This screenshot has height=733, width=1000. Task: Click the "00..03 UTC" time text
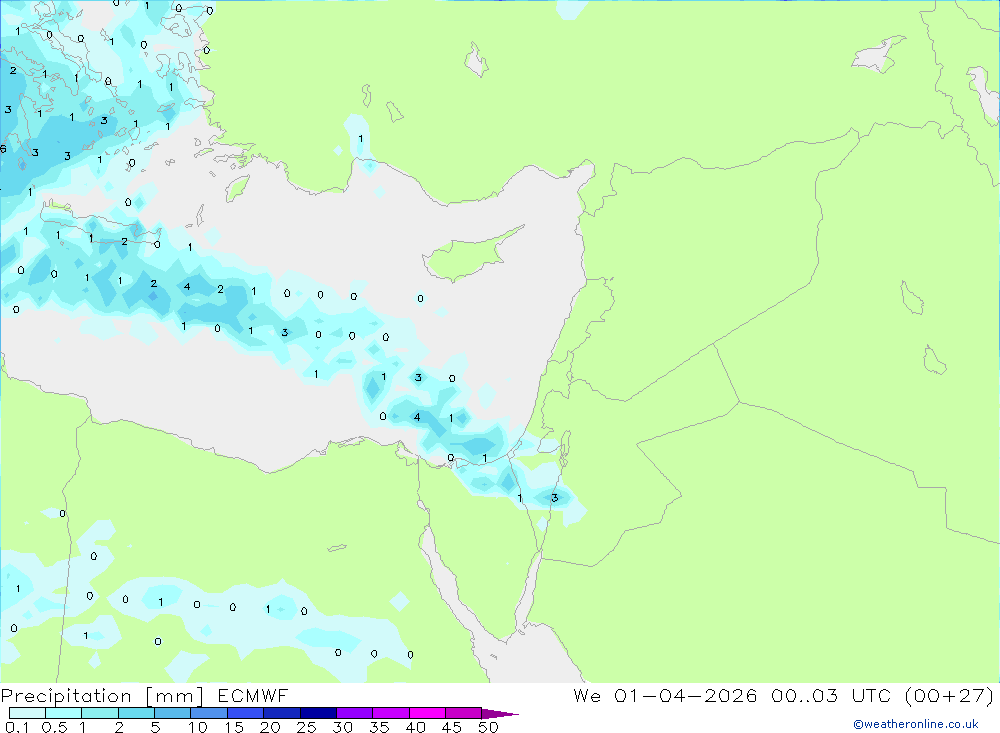click(831, 695)
